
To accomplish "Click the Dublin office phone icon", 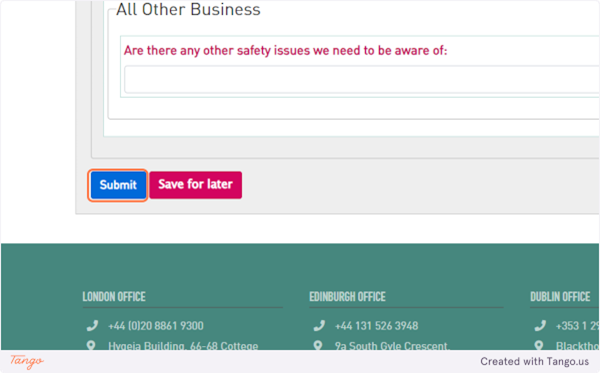I will (x=540, y=326).
